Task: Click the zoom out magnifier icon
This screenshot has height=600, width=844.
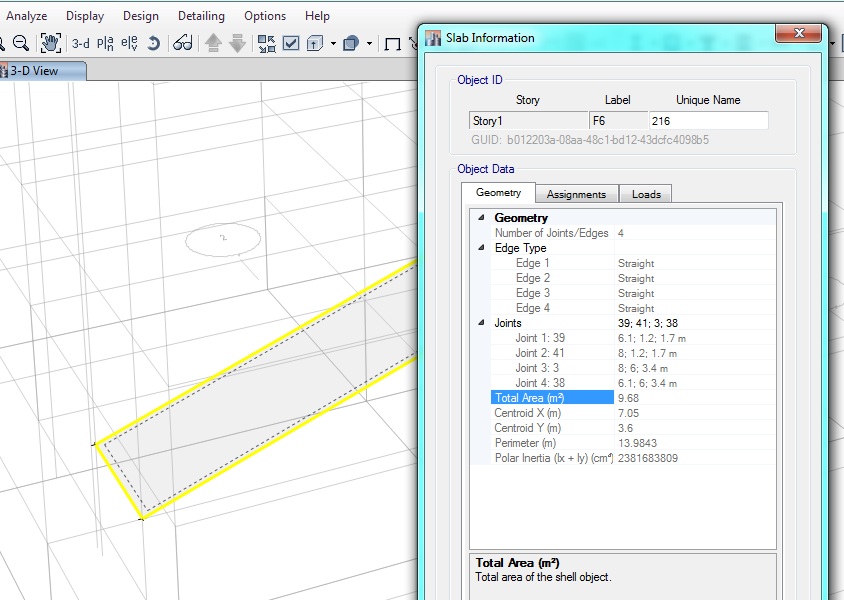Action: point(21,43)
